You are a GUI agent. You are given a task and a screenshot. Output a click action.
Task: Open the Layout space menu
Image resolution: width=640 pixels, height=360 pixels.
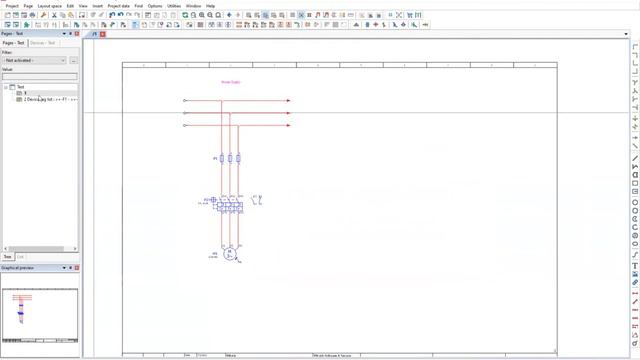tap(49, 6)
